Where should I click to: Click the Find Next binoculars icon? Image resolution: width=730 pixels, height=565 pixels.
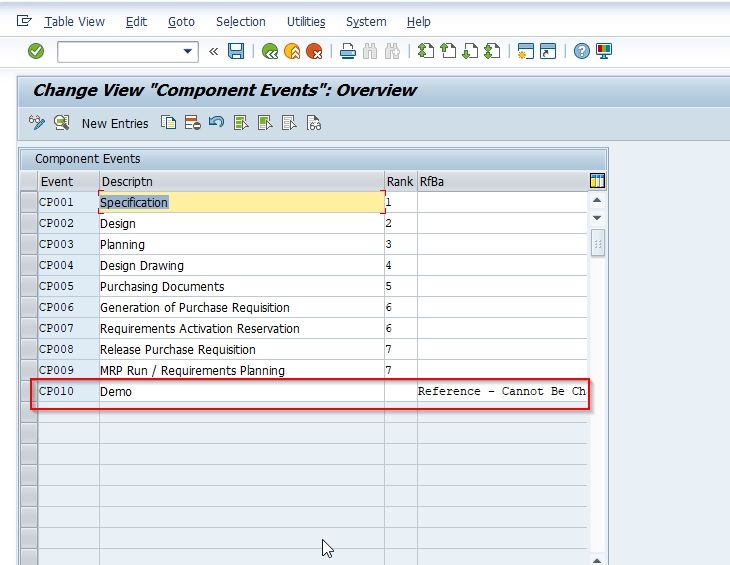click(x=392, y=51)
